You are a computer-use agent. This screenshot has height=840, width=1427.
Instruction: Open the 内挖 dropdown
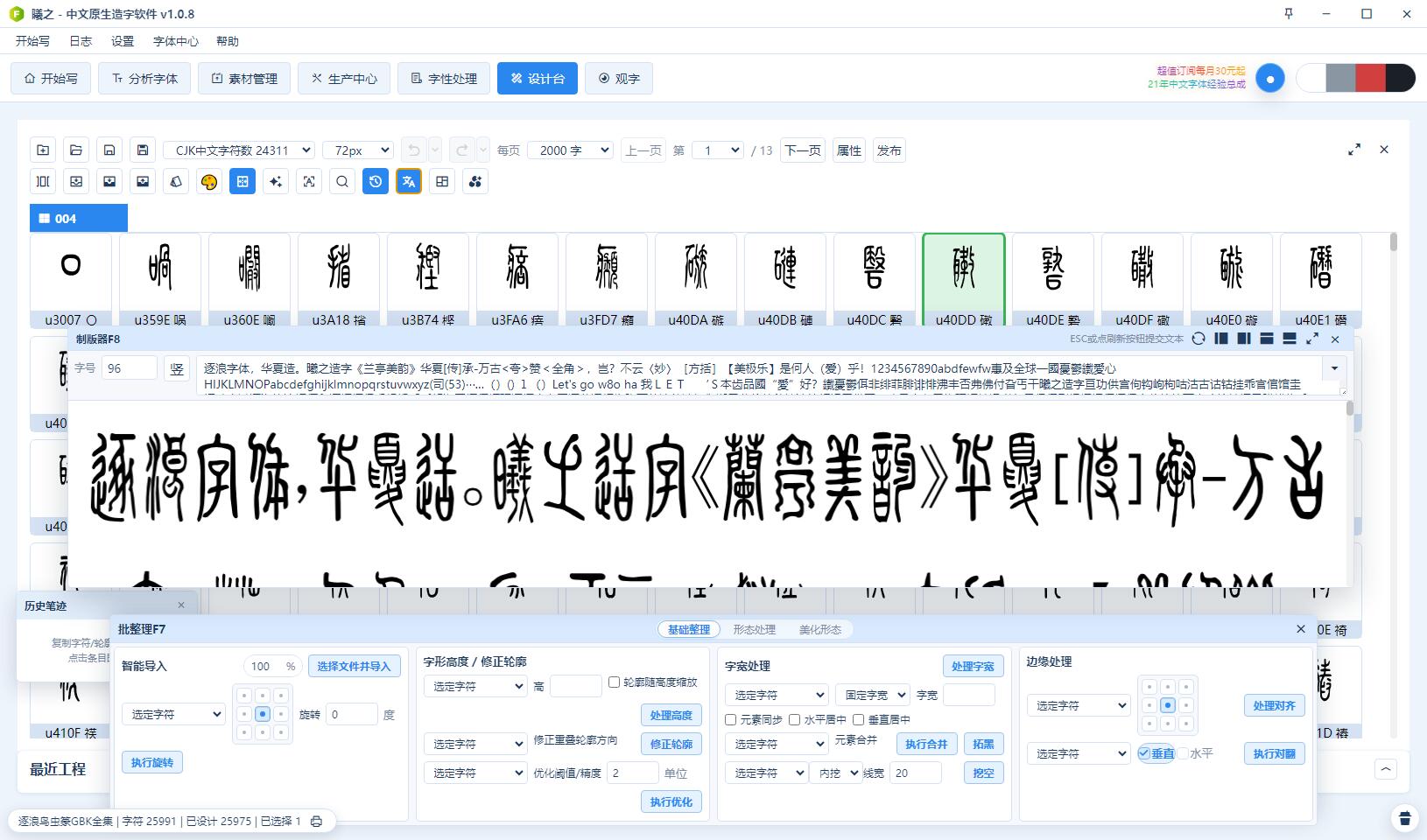click(x=837, y=773)
